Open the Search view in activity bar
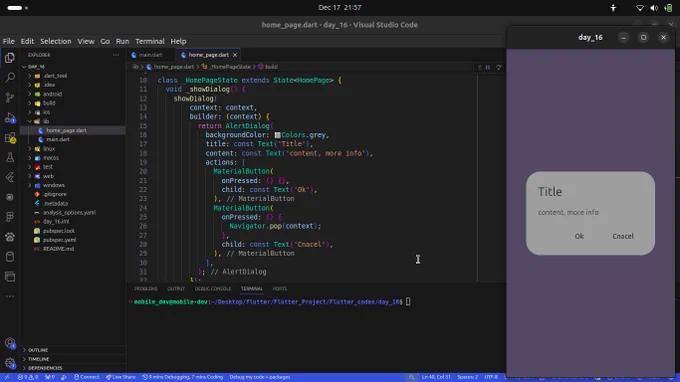 10,78
